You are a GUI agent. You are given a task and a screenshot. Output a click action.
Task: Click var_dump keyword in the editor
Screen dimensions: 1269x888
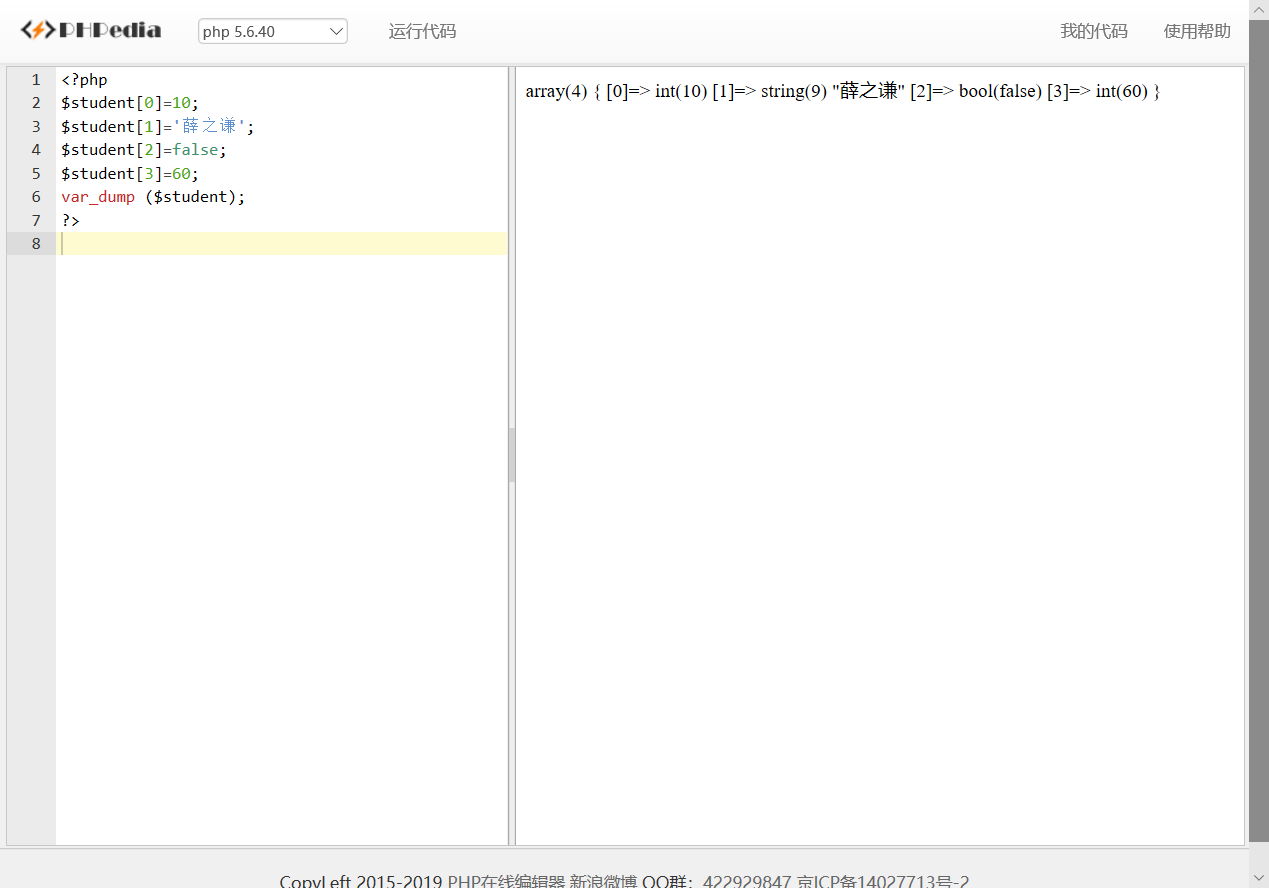click(98, 197)
